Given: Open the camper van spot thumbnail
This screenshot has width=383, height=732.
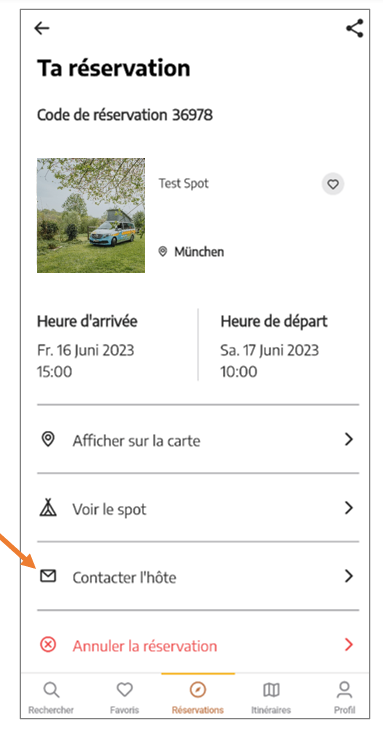Looking at the screenshot, I should click(91, 215).
